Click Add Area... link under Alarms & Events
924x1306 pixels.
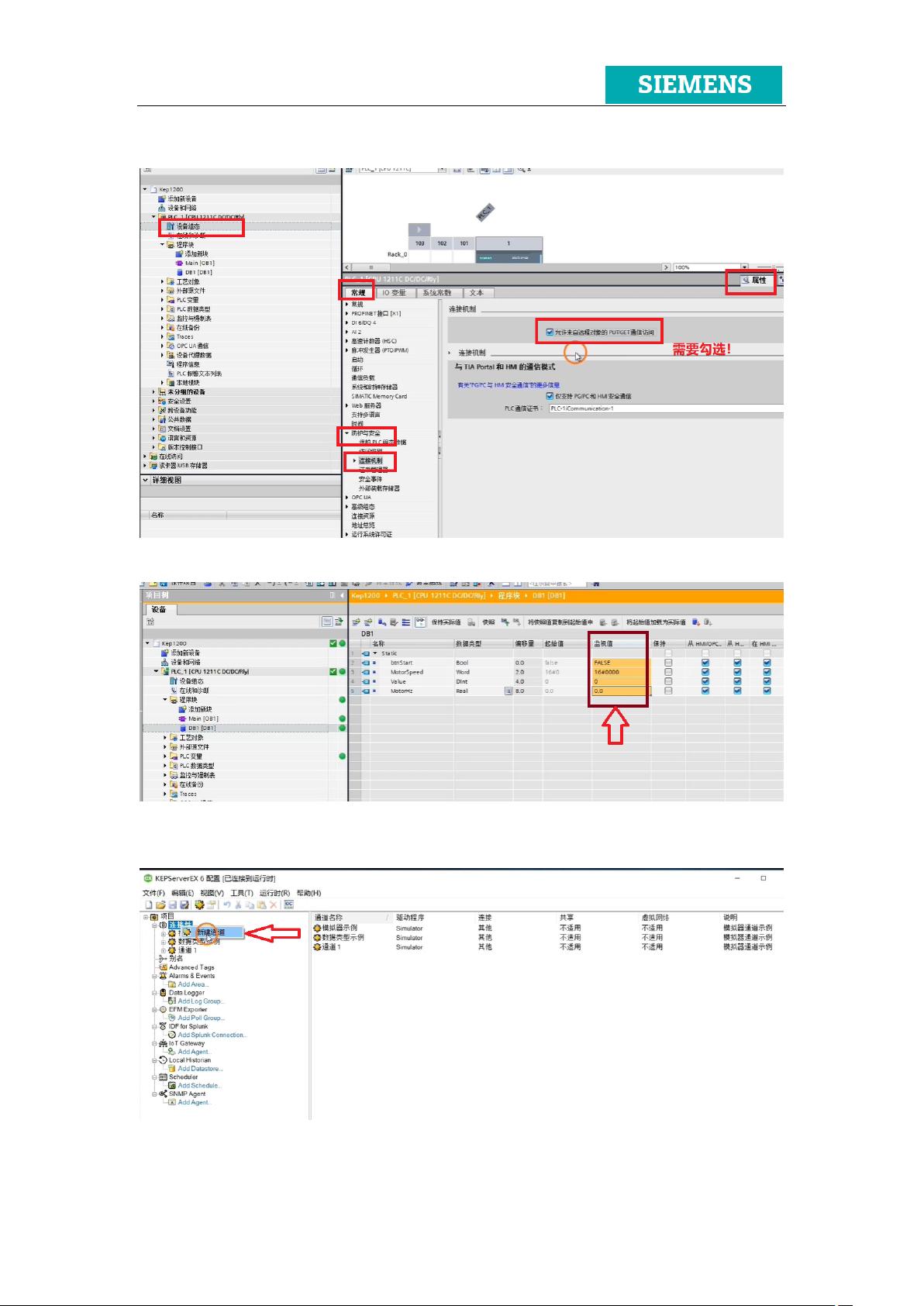click(x=193, y=984)
